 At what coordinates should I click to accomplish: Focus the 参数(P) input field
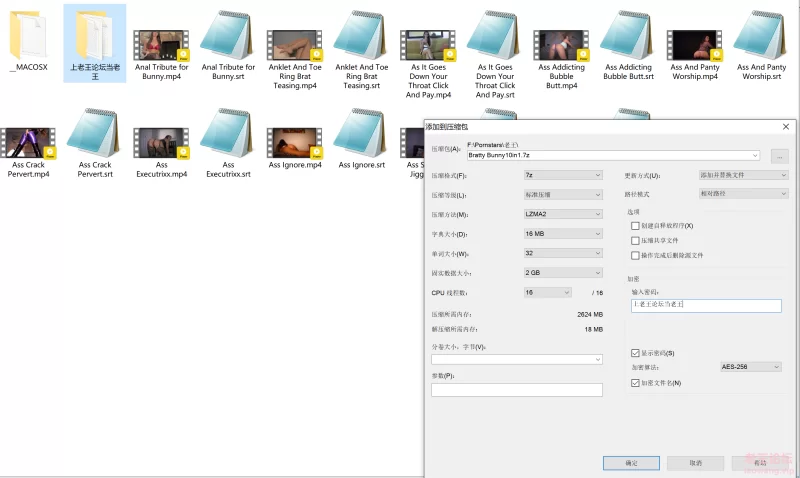pos(517,390)
